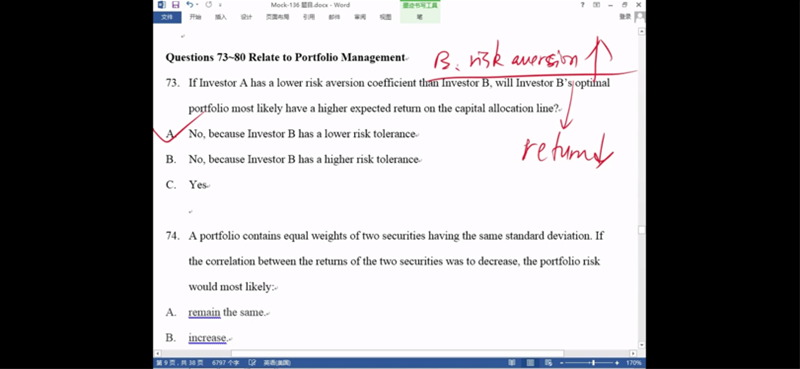Switch to the 插入 (Insert) ribbon tab
Viewport: 800px width, 369px height.
220,17
